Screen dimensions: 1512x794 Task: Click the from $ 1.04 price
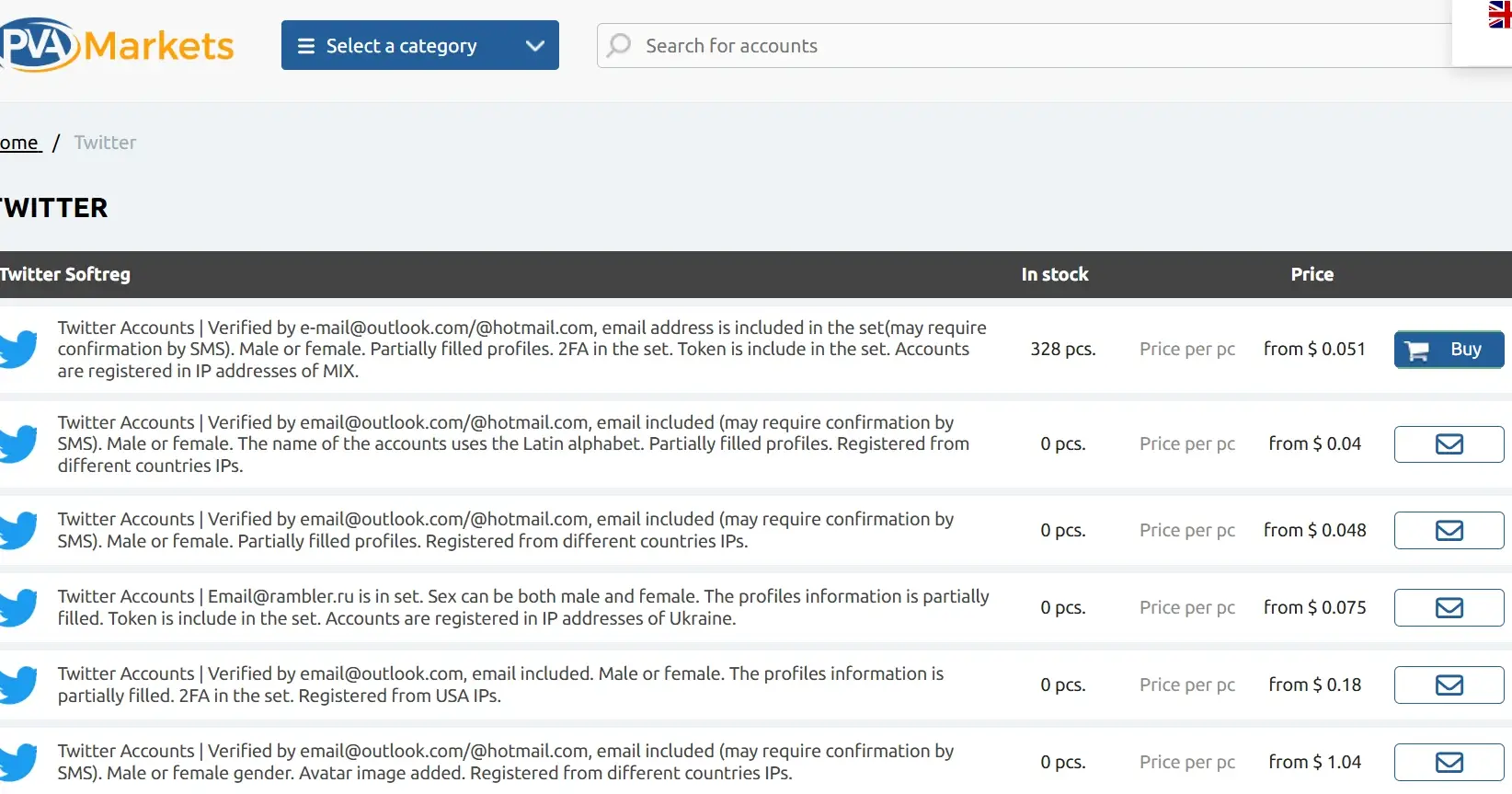pos(1314,763)
